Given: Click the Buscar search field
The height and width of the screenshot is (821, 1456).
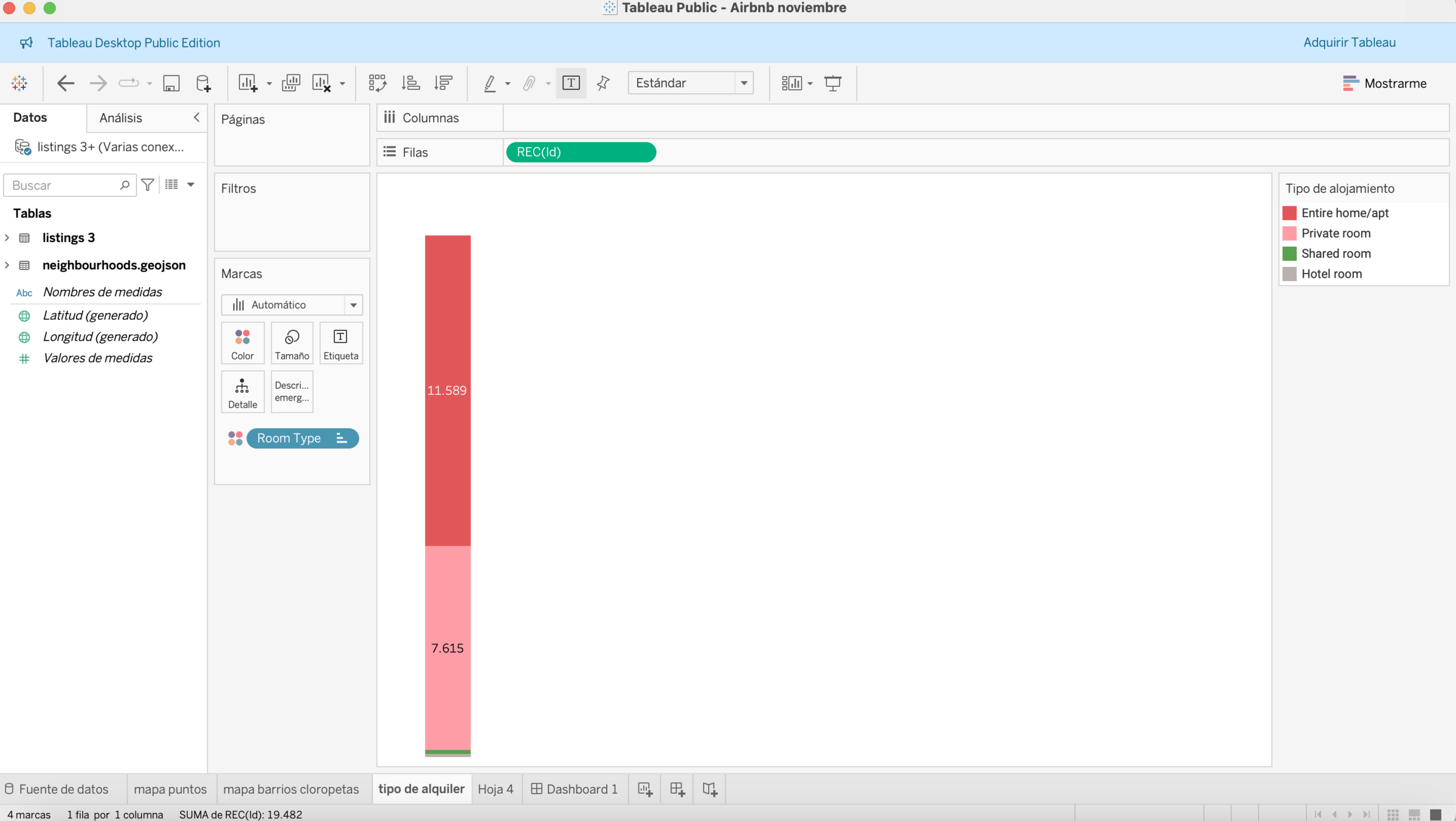Looking at the screenshot, I should [x=64, y=185].
